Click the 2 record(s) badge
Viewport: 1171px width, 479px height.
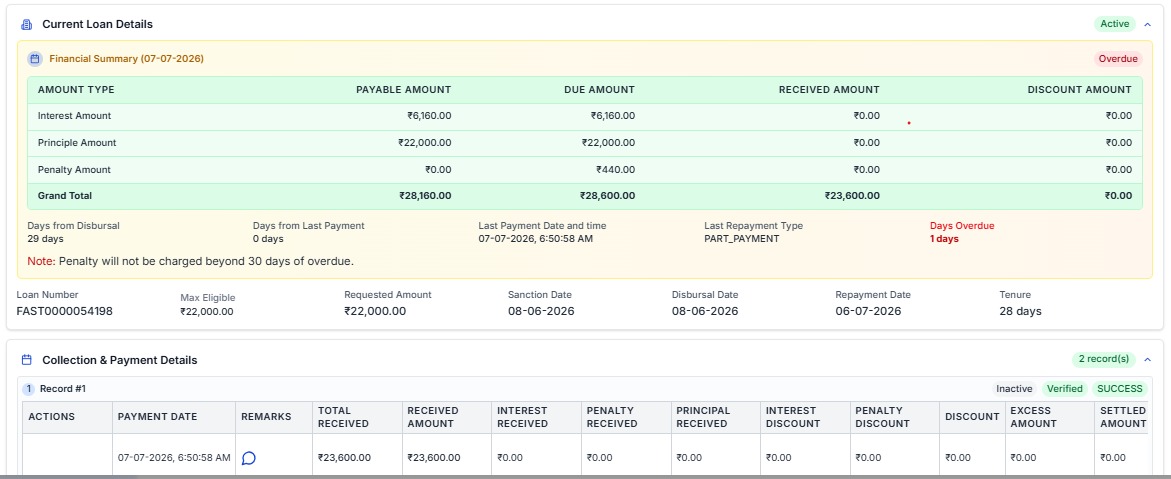(1103, 359)
